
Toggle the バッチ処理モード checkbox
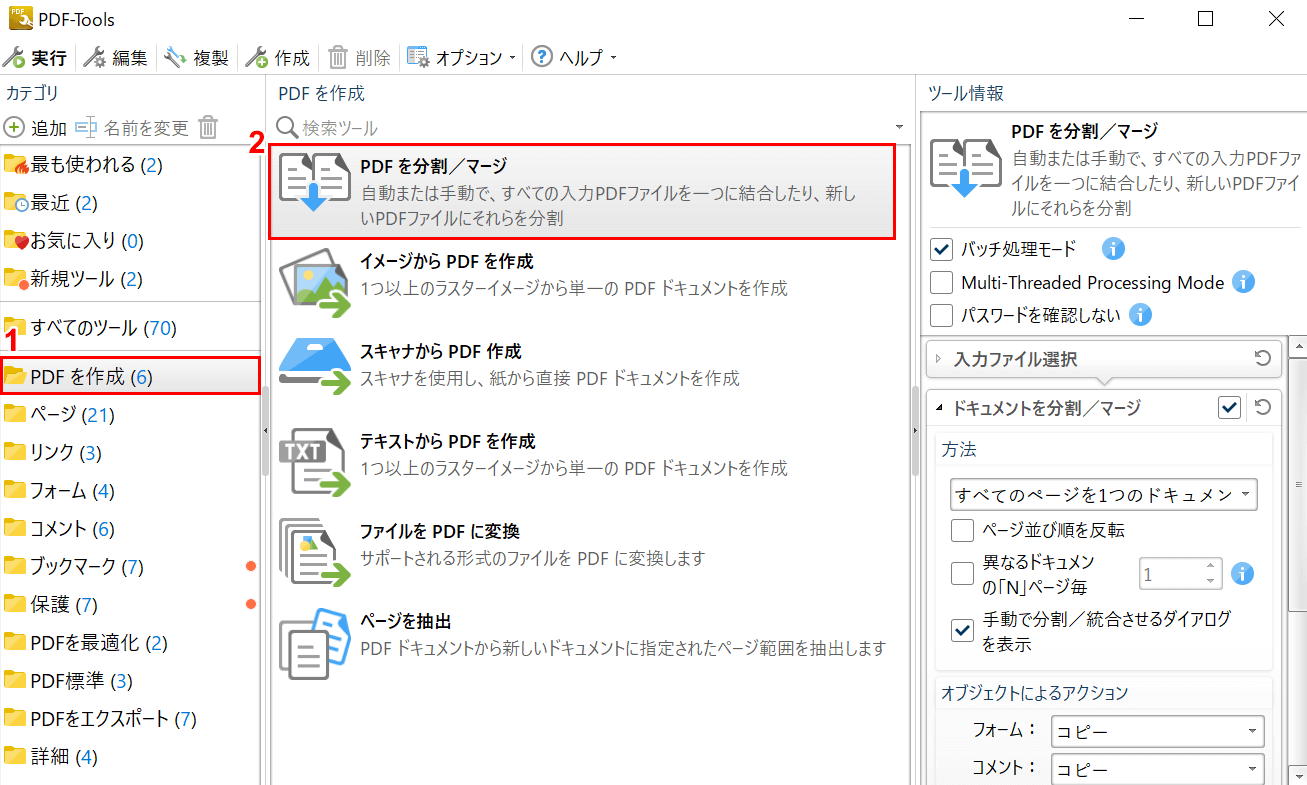[941, 249]
